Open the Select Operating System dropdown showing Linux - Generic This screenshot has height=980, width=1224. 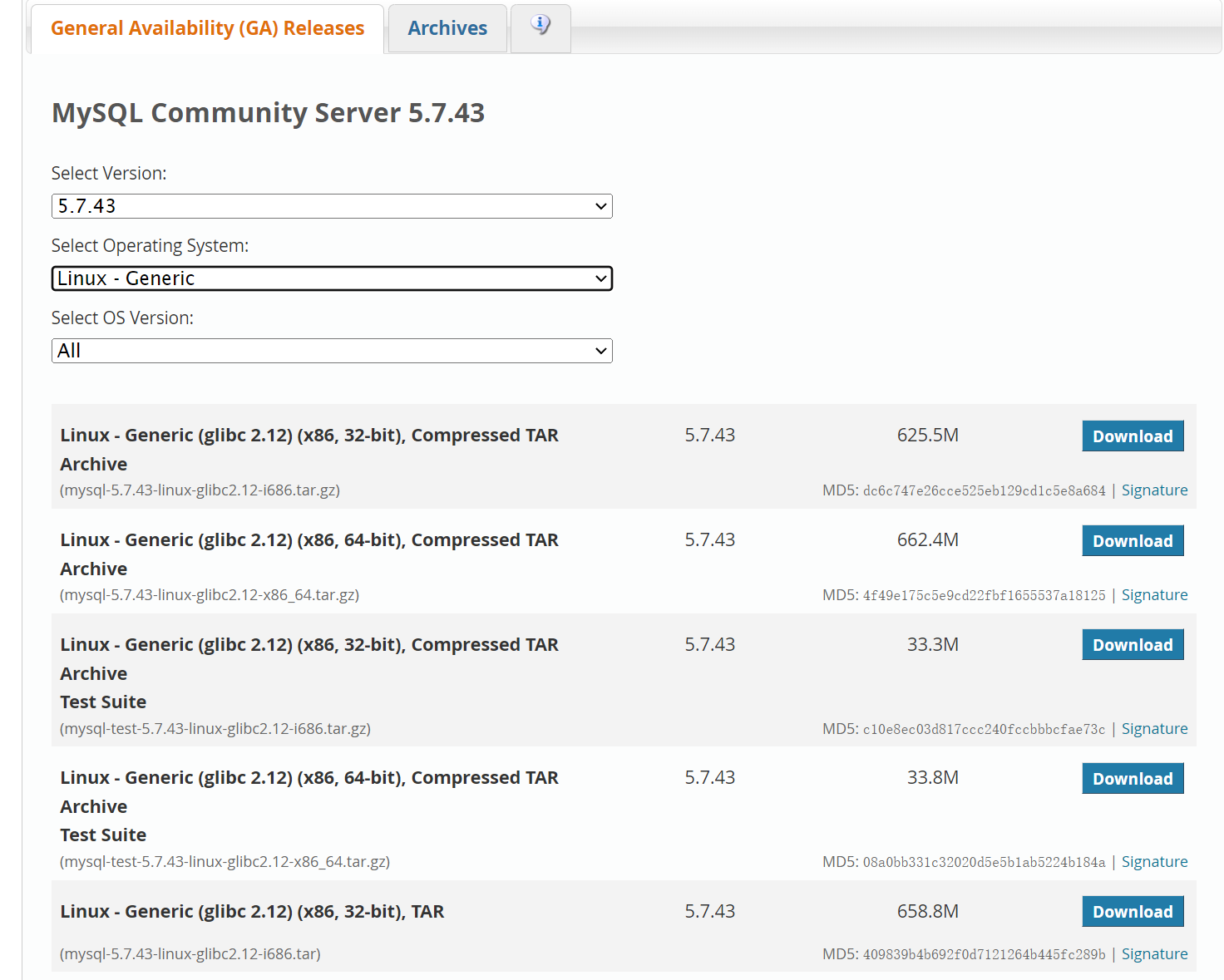(x=332, y=278)
